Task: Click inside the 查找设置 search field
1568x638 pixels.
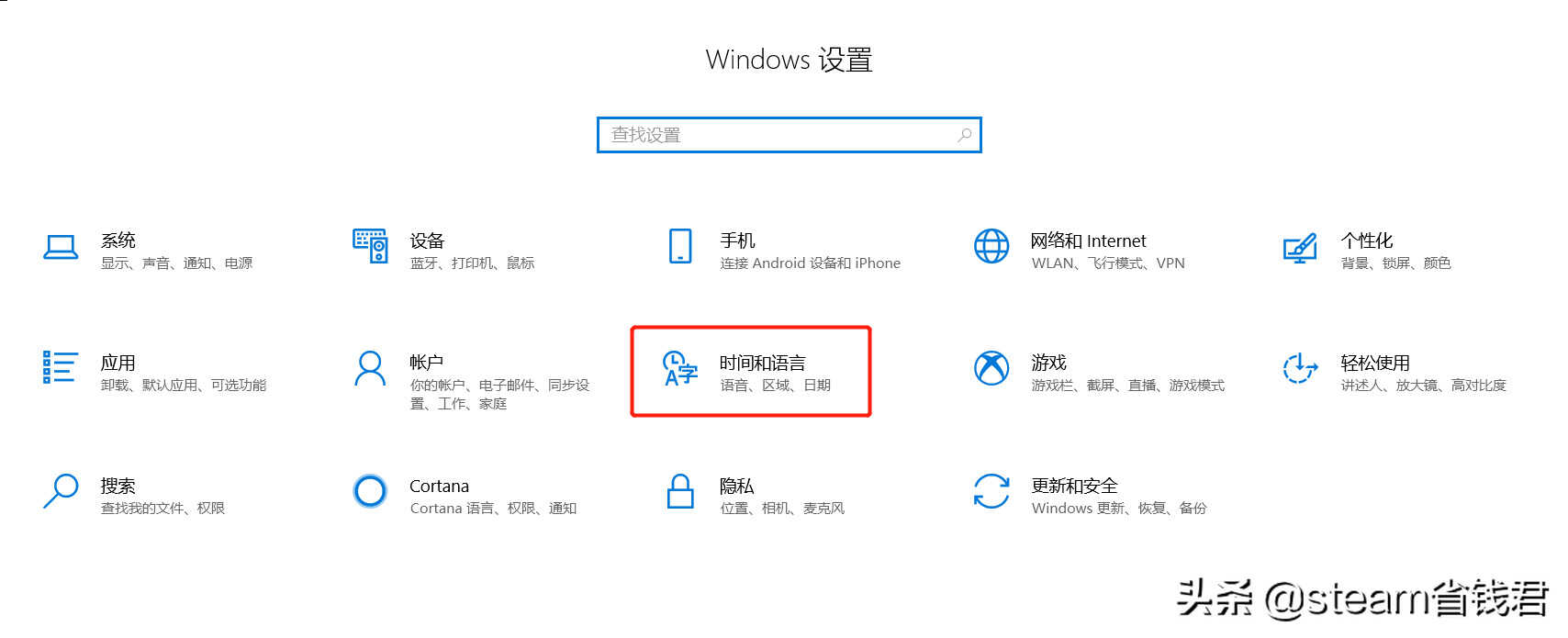Action: point(790,135)
